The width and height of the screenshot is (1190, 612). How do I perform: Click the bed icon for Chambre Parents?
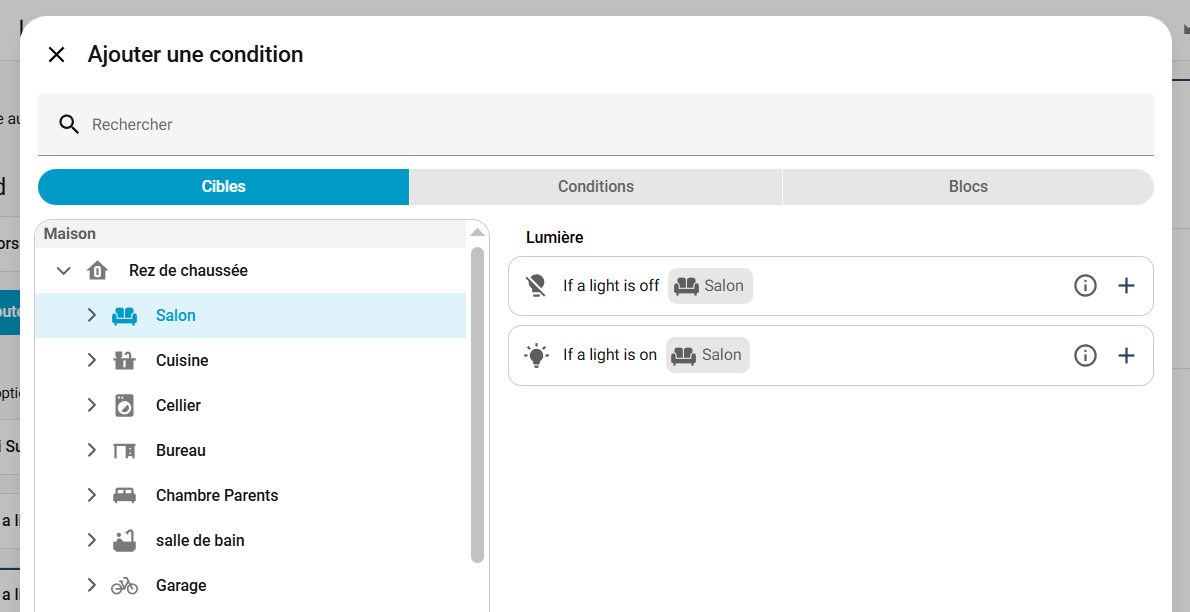[x=124, y=496]
